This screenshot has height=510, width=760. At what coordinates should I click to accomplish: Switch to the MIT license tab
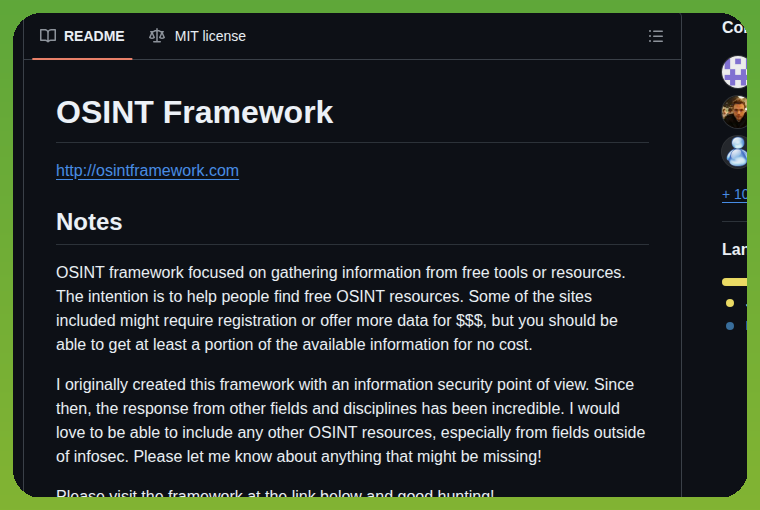tap(197, 36)
